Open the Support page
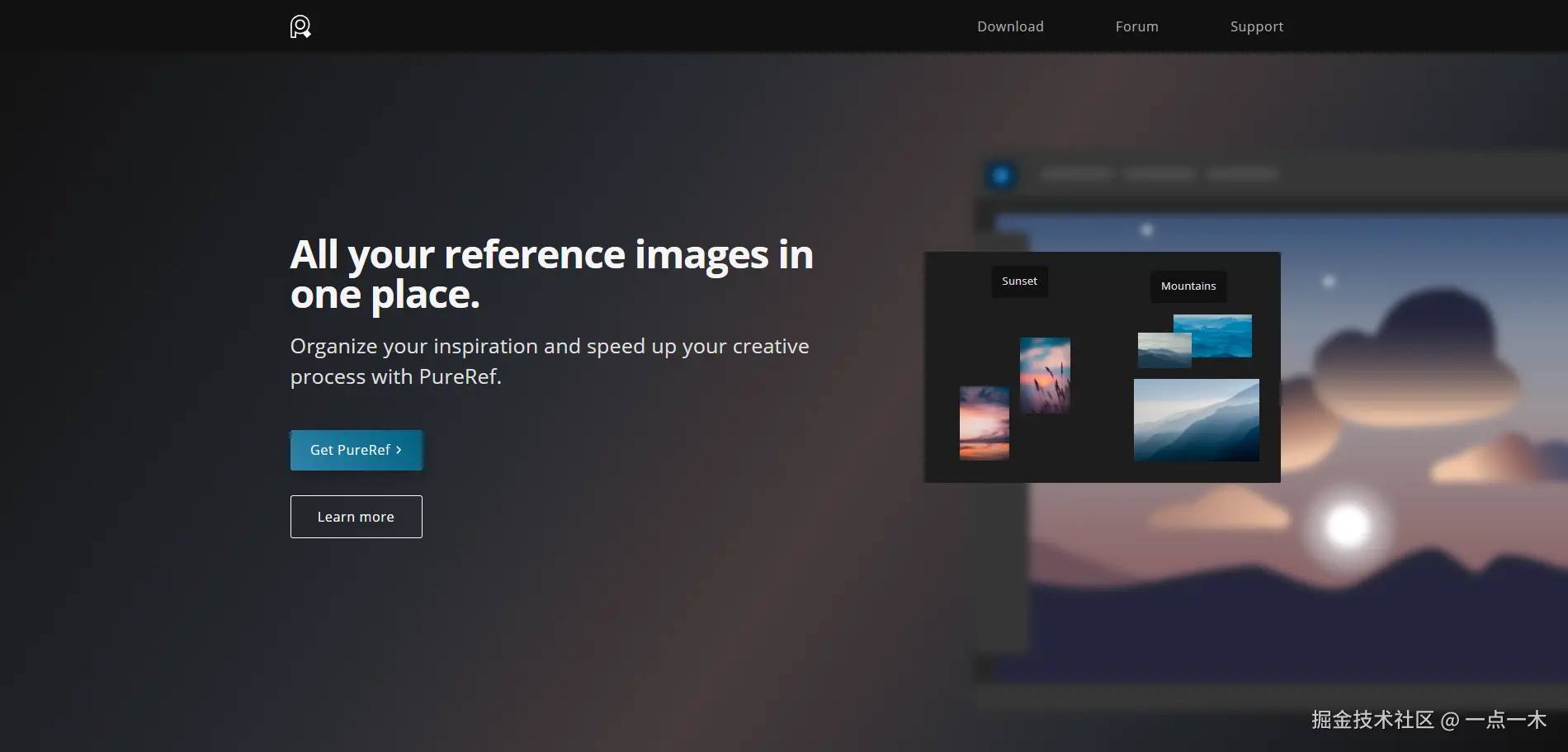1568x752 pixels. point(1256,26)
